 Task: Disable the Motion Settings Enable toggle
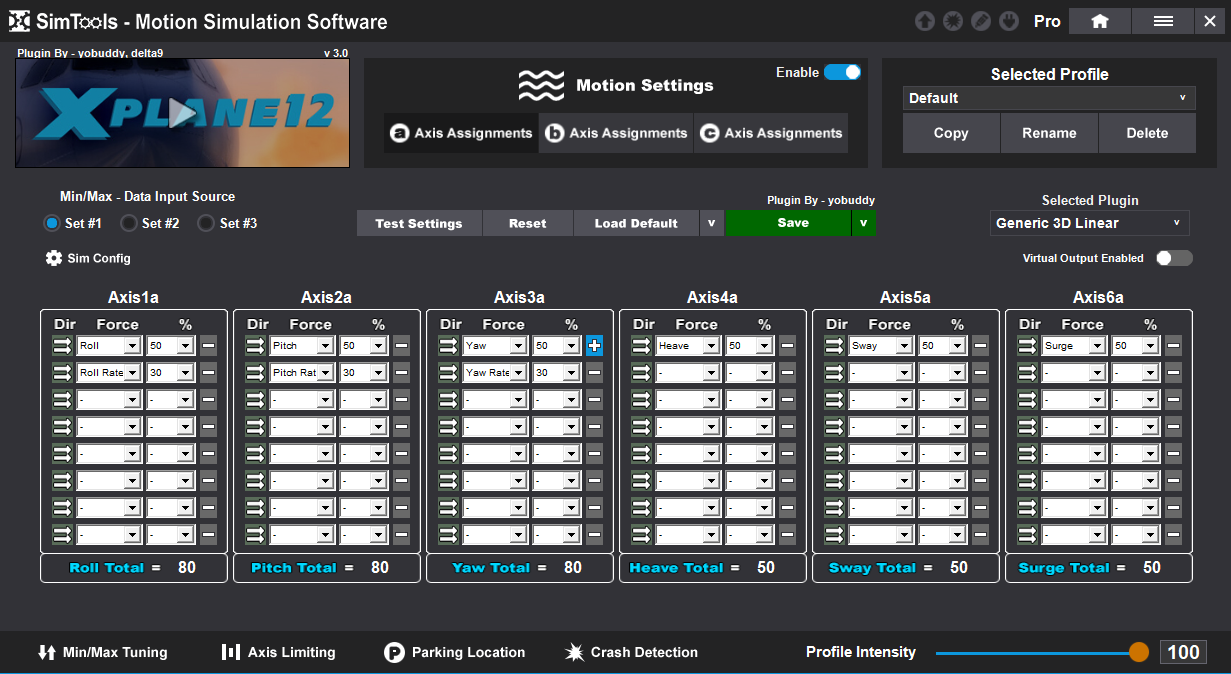(x=843, y=72)
